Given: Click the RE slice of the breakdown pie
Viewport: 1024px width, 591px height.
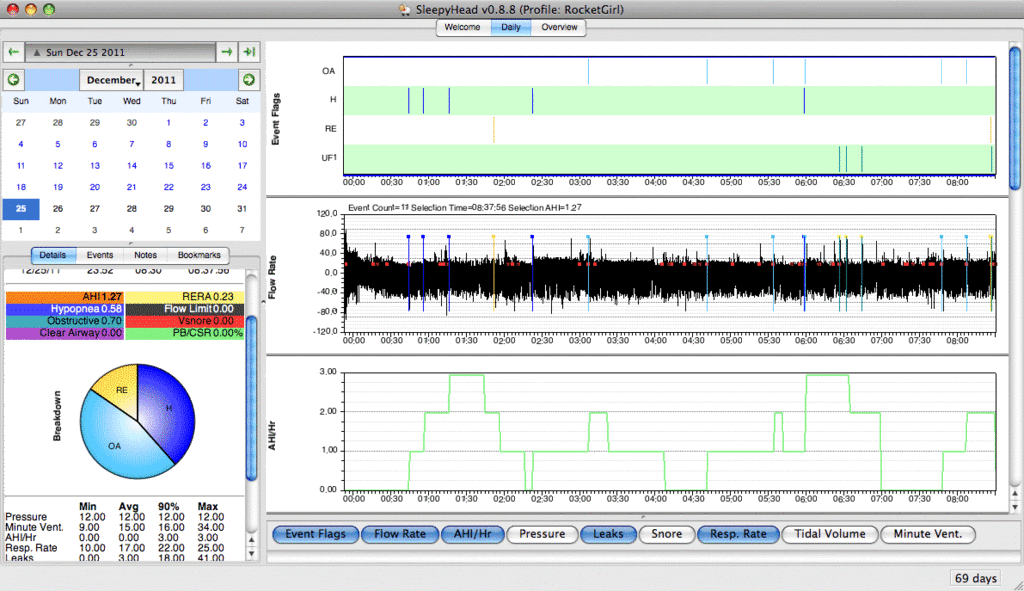Looking at the screenshot, I should (121, 390).
